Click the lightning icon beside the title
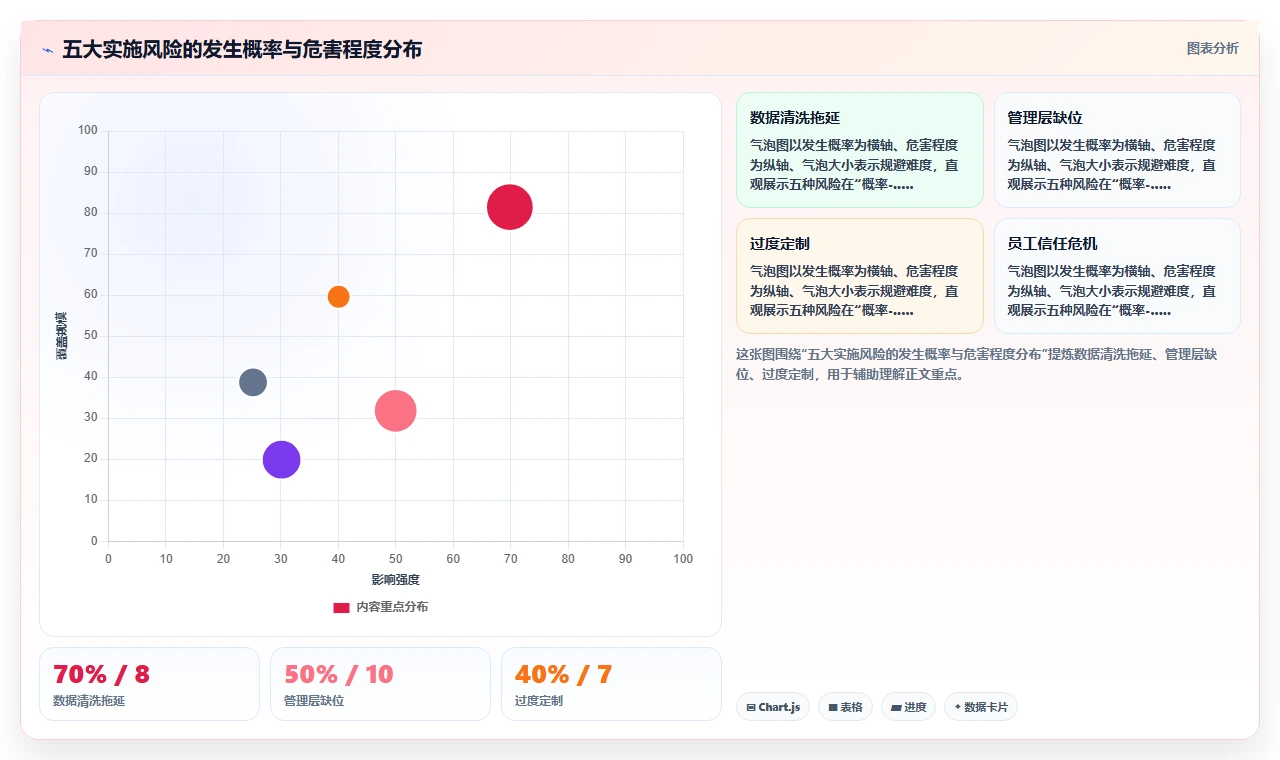1280x760 pixels. 48,50
